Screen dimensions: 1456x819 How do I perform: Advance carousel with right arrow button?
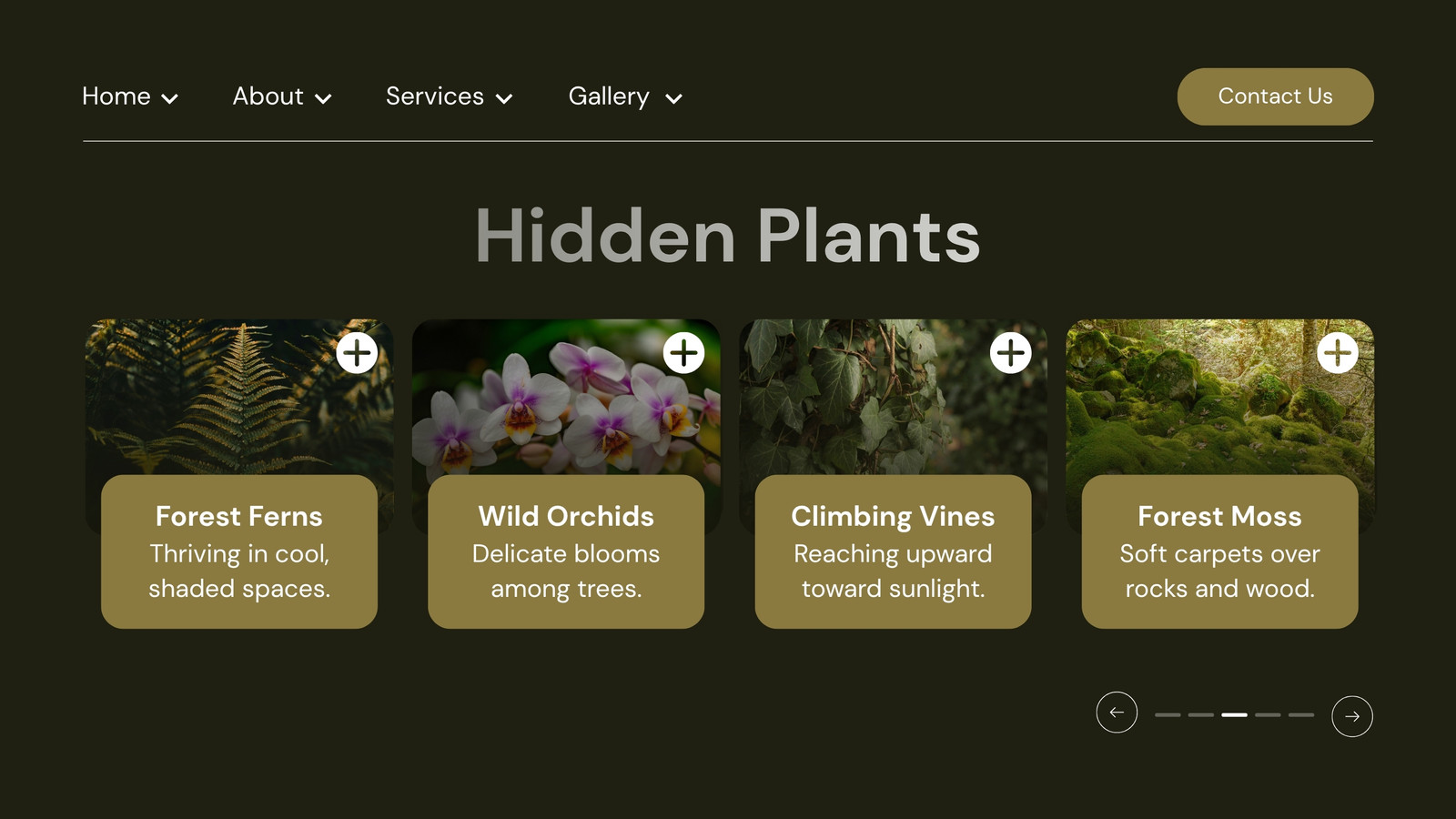[1352, 716]
